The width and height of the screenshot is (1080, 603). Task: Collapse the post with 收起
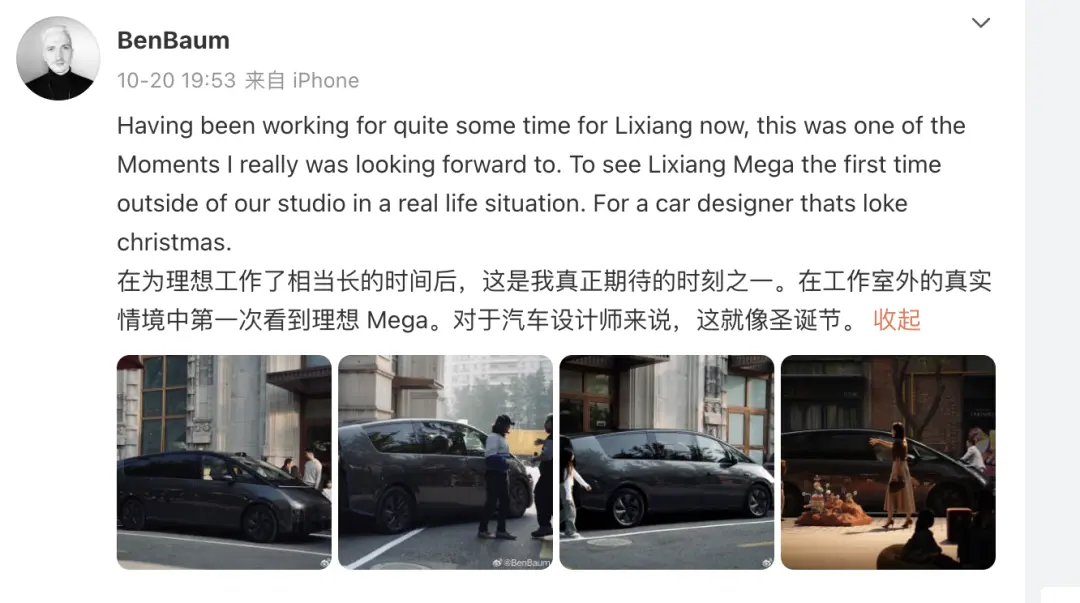coord(896,320)
